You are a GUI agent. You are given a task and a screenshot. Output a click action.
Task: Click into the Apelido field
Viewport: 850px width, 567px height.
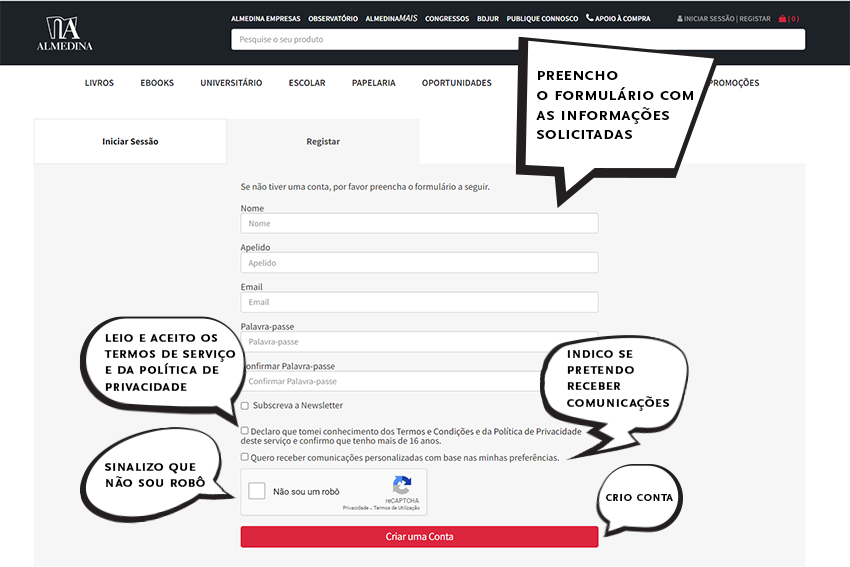pyautogui.click(x=419, y=263)
